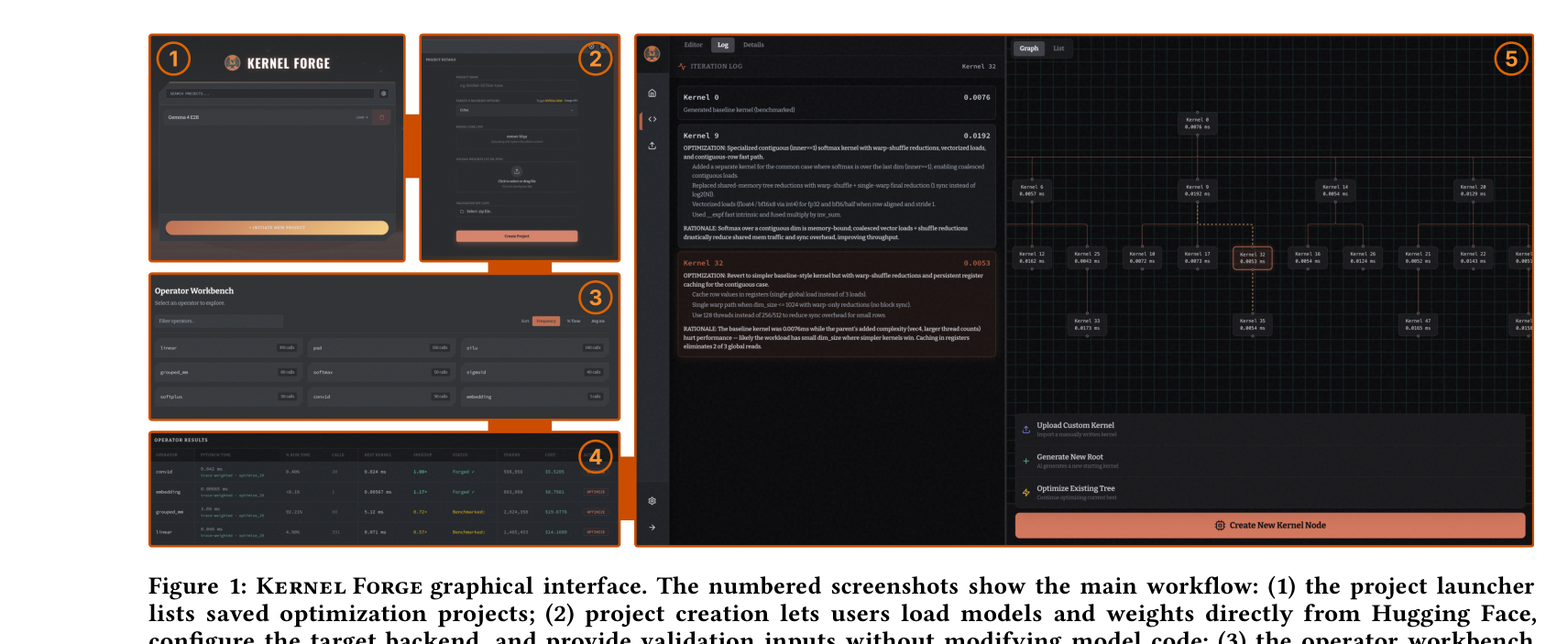Viewport: 1568px width, 644px height.
Task: Select the highlighted Kernel 32 node
Action: coord(1252,257)
